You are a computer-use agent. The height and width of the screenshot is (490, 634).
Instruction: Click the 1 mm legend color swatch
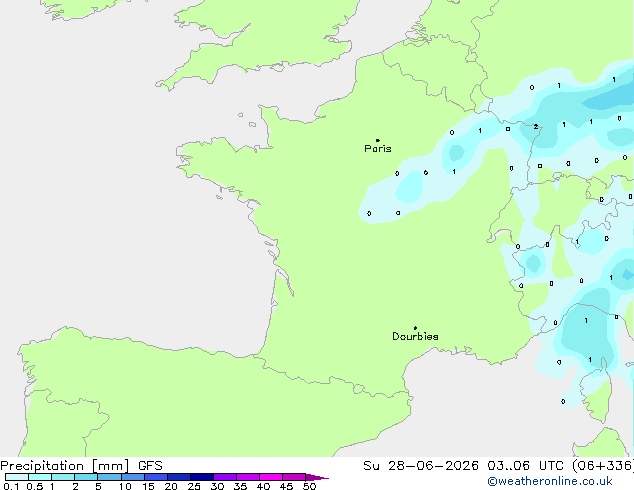click(x=63, y=477)
